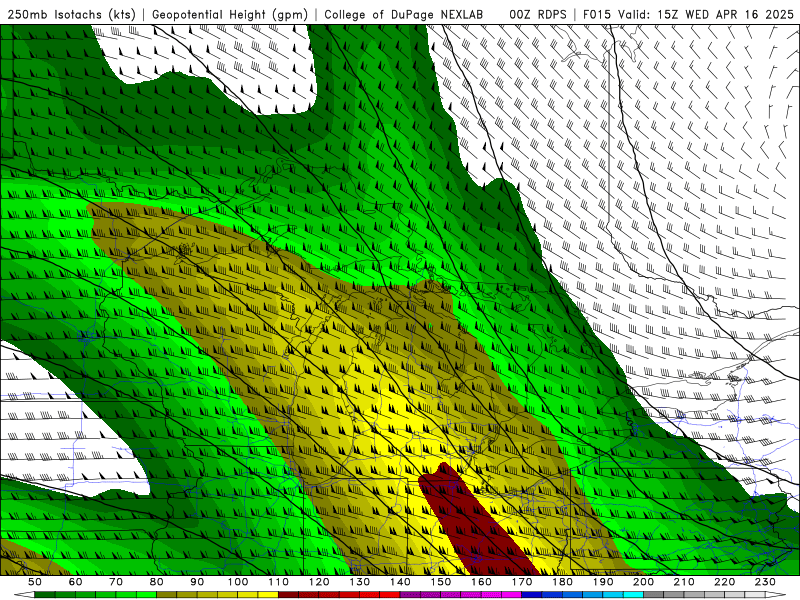Click the "F015" forecast hour label
Viewport: 800px width, 600px height.
coord(597,14)
